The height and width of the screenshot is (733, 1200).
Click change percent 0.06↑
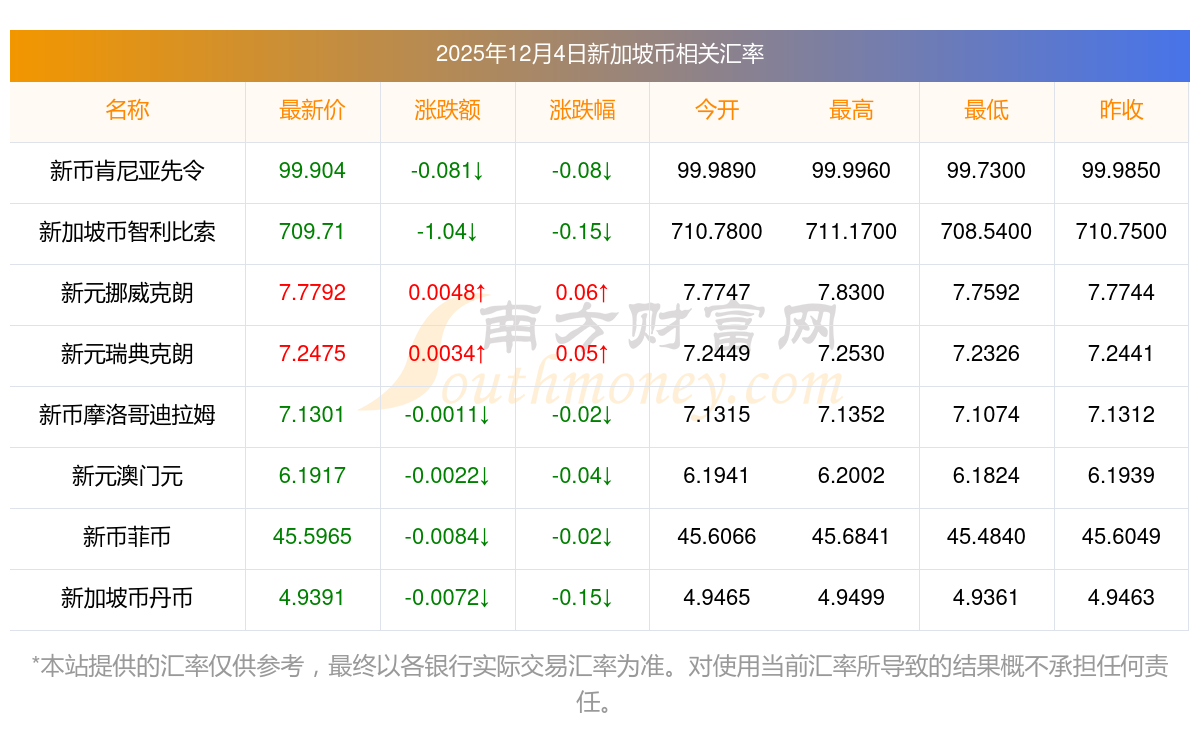point(582,293)
